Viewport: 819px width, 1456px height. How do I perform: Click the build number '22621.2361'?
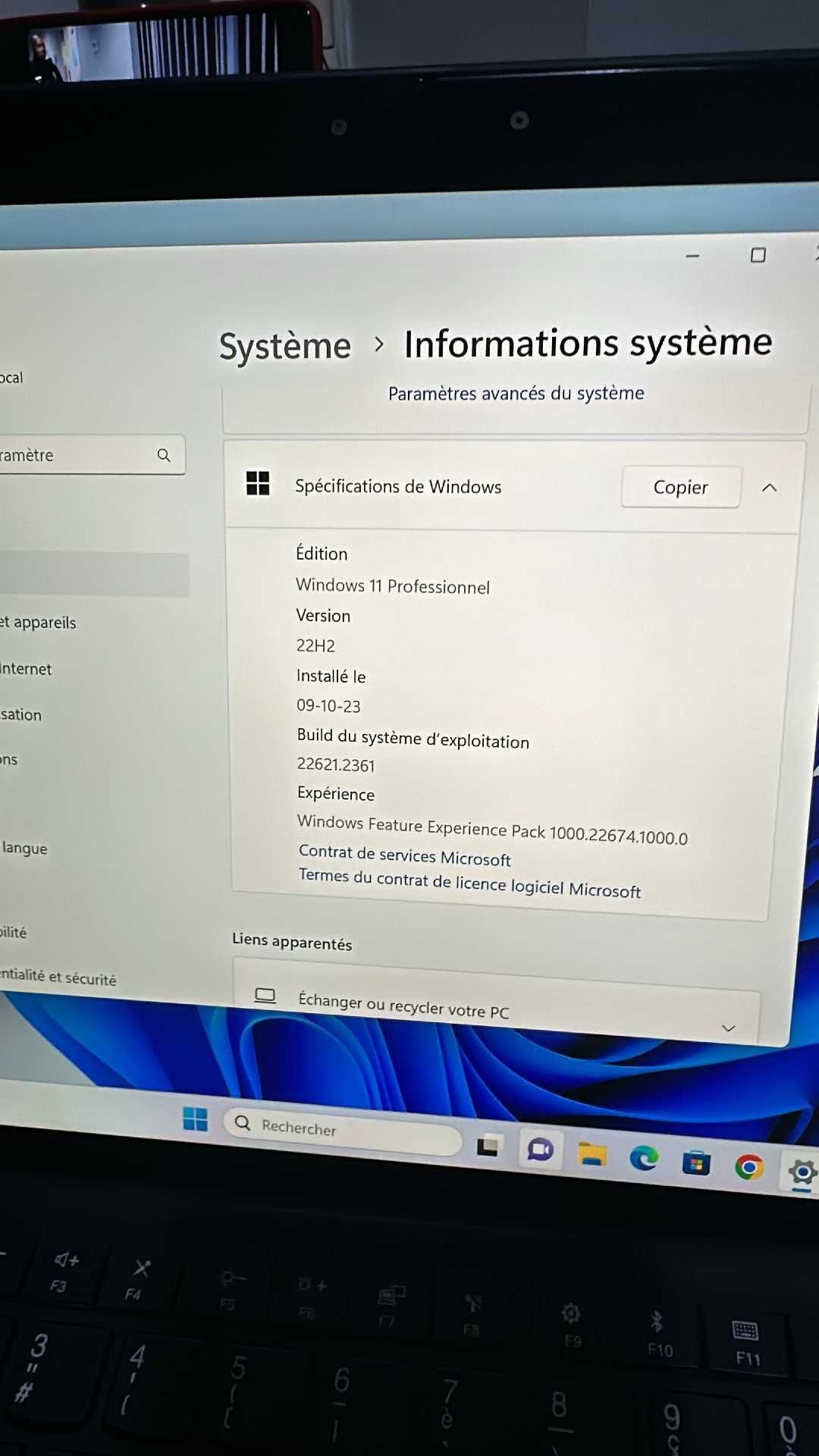point(336,764)
